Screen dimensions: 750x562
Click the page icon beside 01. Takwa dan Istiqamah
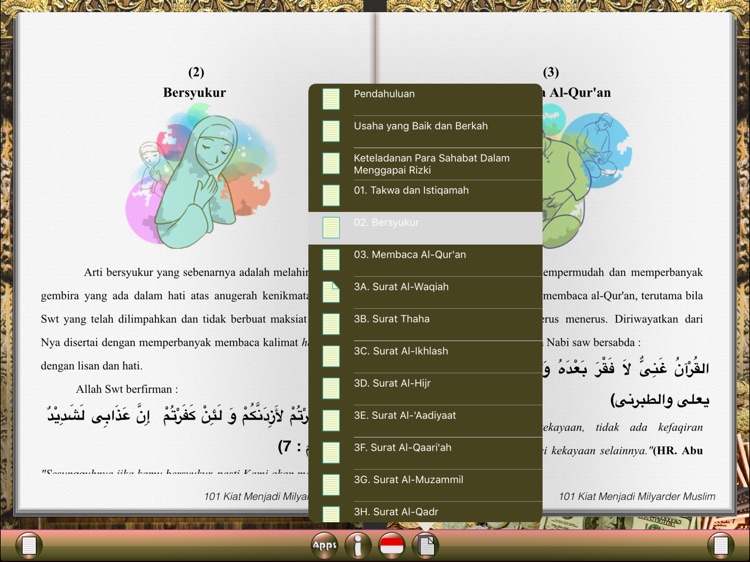click(331, 195)
